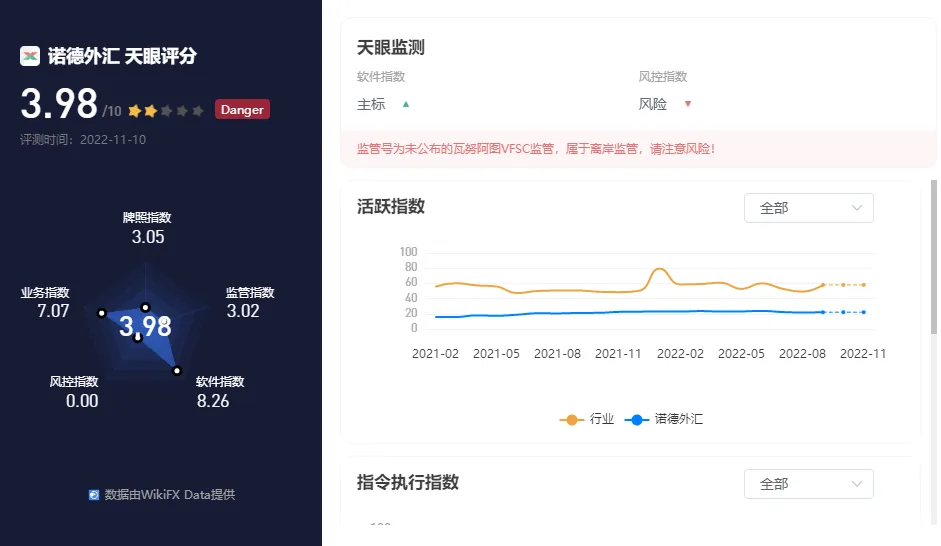
Task: Click the 业务指数 7.07 value
Action: click(x=53, y=311)
